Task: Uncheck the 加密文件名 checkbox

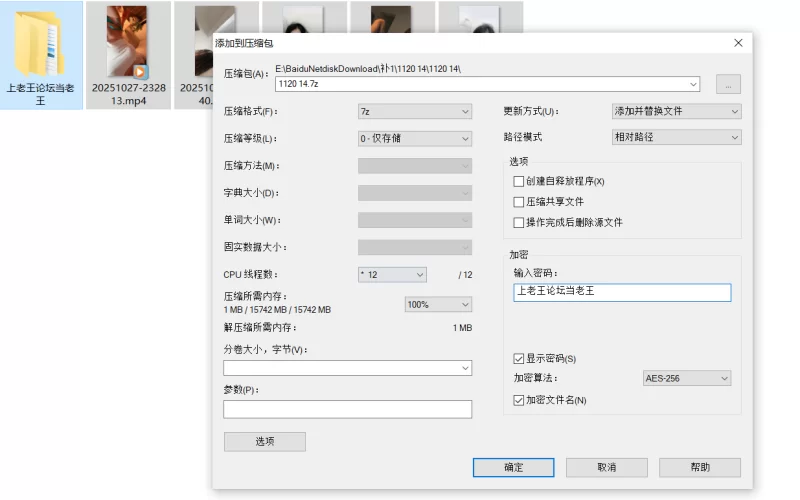Action: pos(519,400)
